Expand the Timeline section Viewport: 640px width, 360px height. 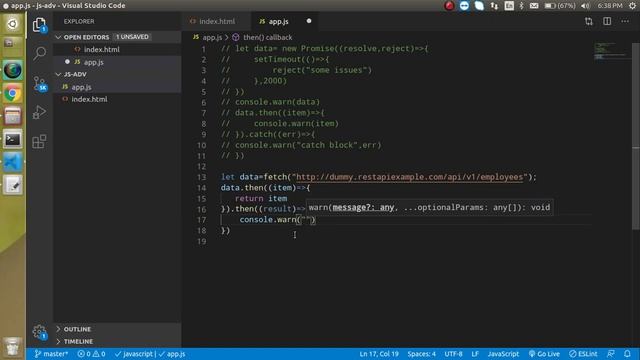pos(78,341)
